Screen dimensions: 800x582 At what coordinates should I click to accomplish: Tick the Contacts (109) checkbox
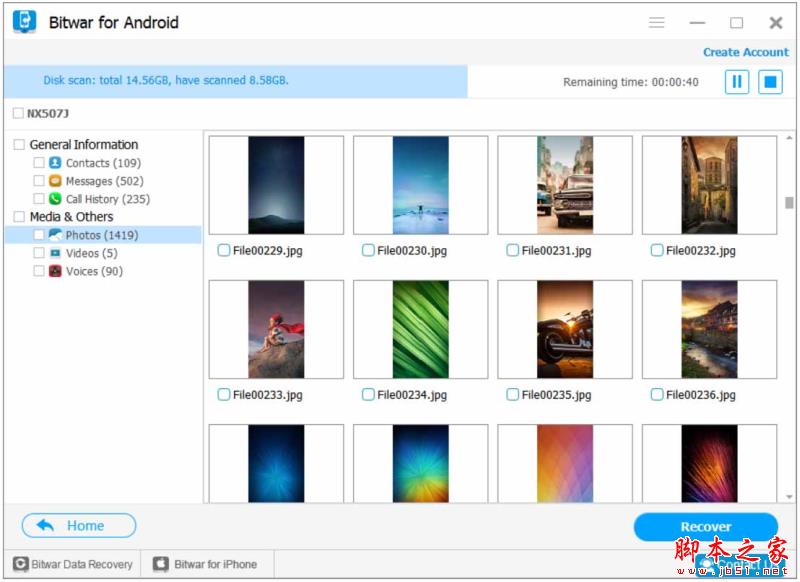39,163
